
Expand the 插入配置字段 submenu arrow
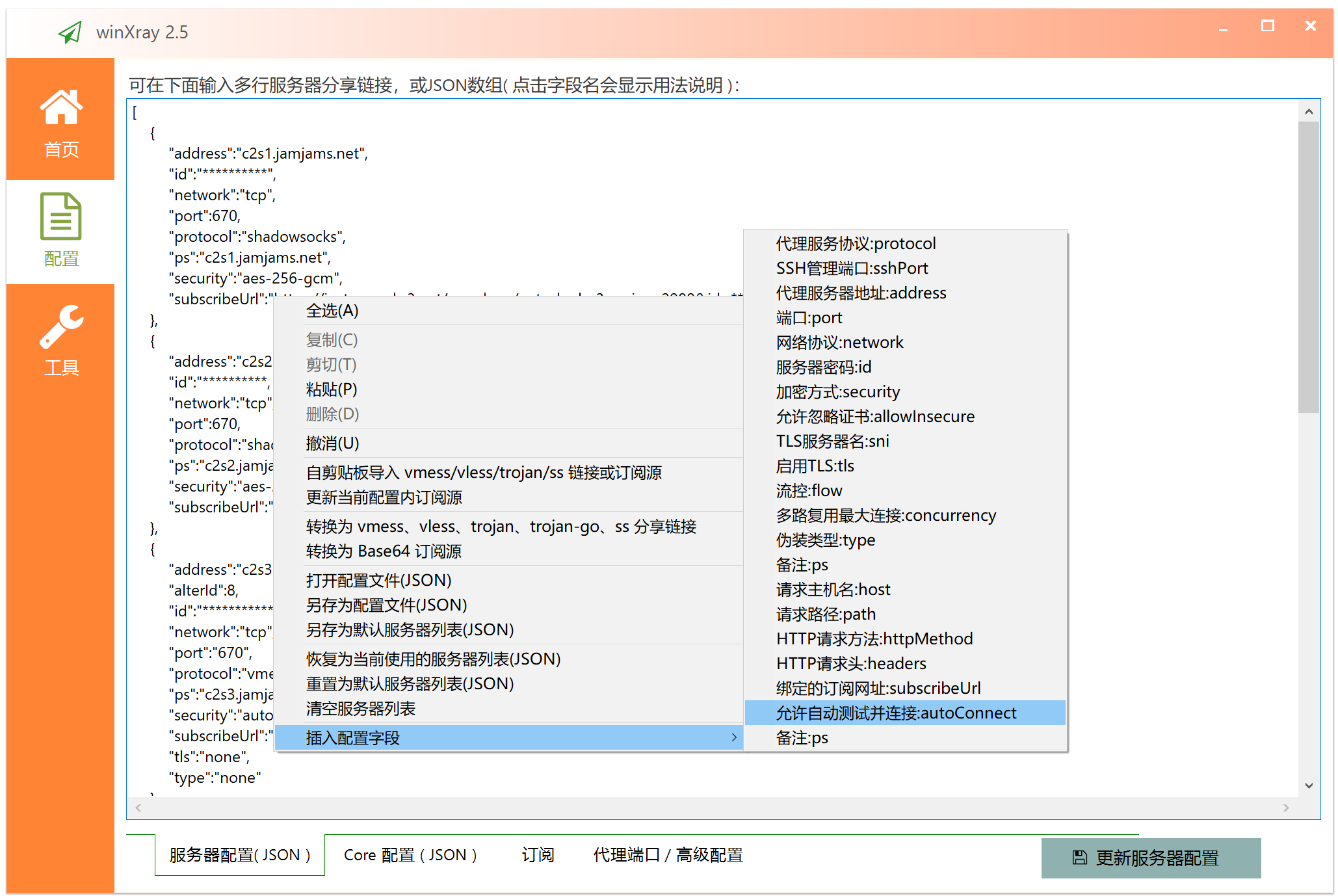734,737
